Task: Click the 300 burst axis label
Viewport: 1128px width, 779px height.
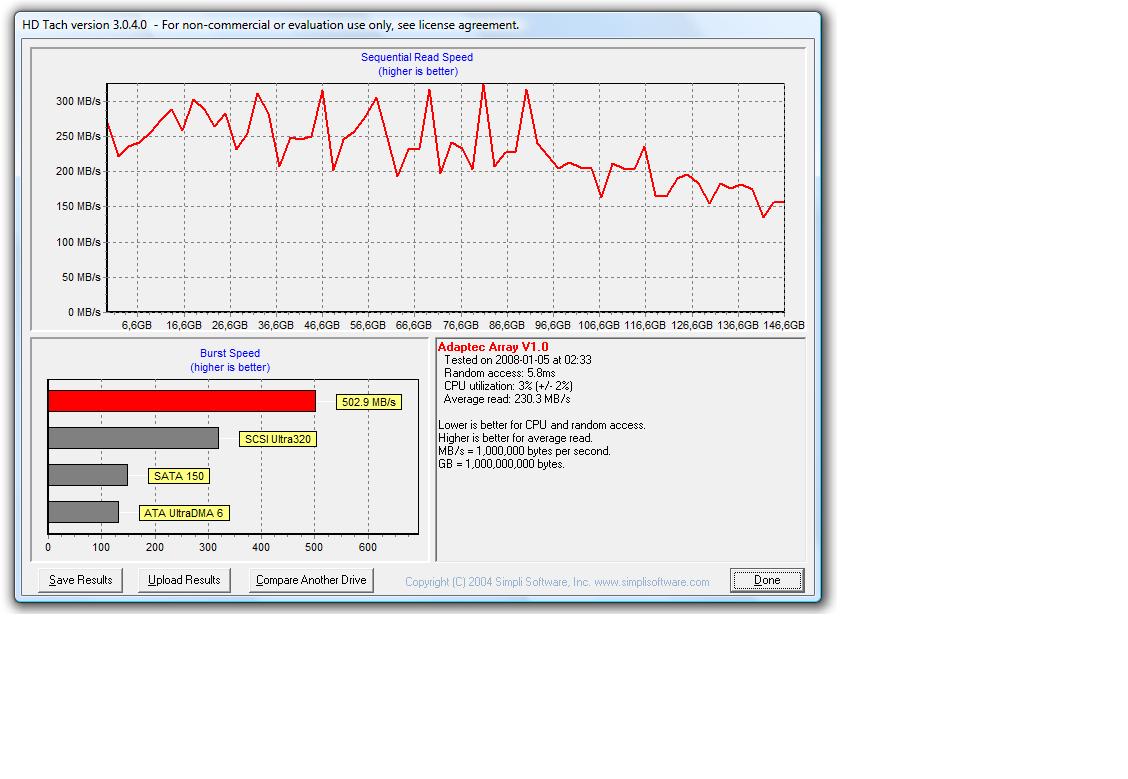Action: [208, 547]
